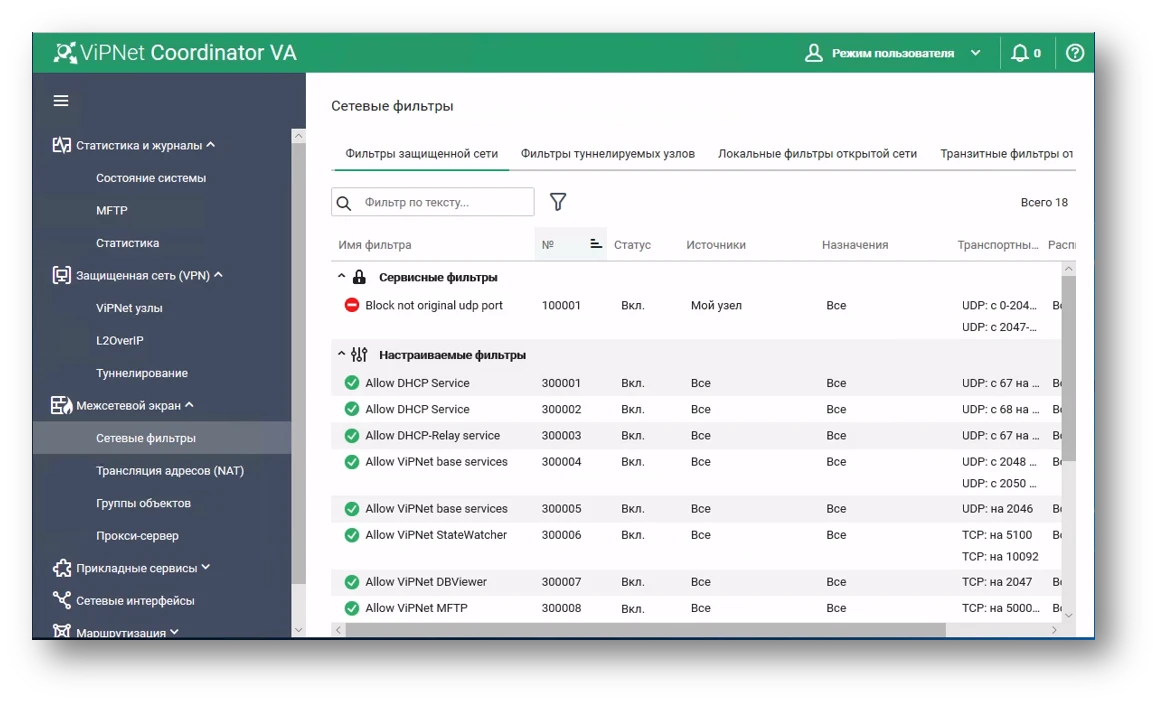This screenshot has height=705, width=1160.
Task: Expand the Прикладные сервисы section
Action: click(206, 567)
